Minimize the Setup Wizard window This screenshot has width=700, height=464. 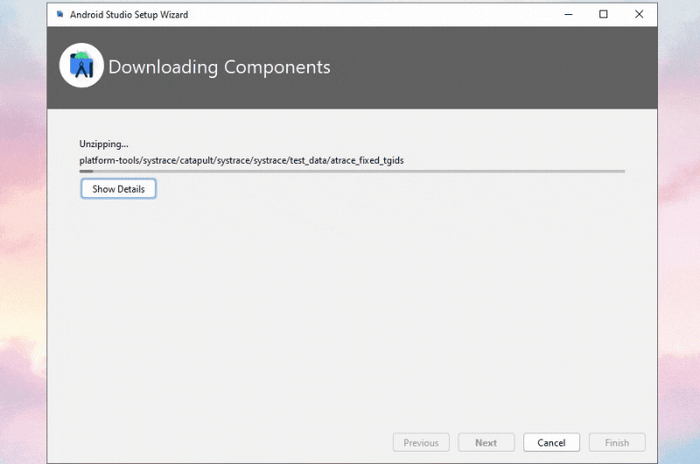click(568, 14)
